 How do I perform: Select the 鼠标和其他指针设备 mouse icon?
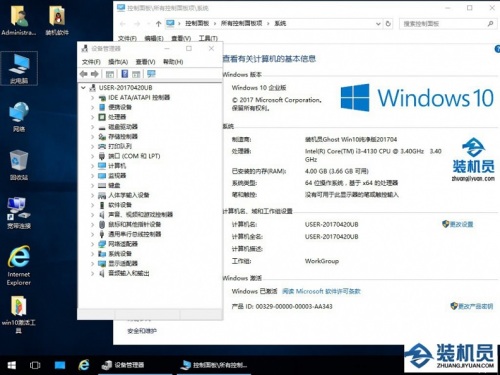point(102,224)
